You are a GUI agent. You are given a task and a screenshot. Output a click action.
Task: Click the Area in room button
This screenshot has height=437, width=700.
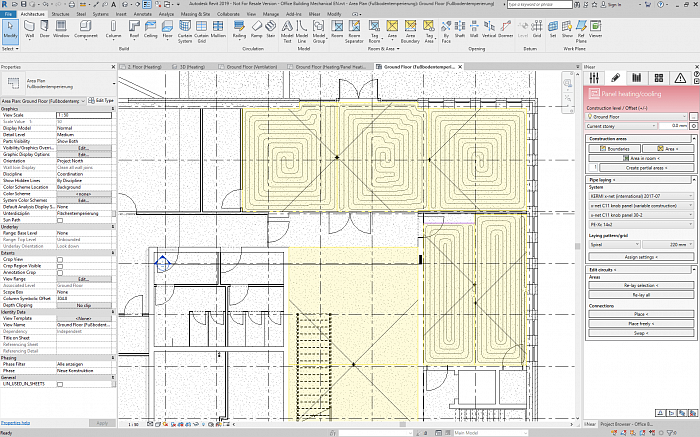642,158
